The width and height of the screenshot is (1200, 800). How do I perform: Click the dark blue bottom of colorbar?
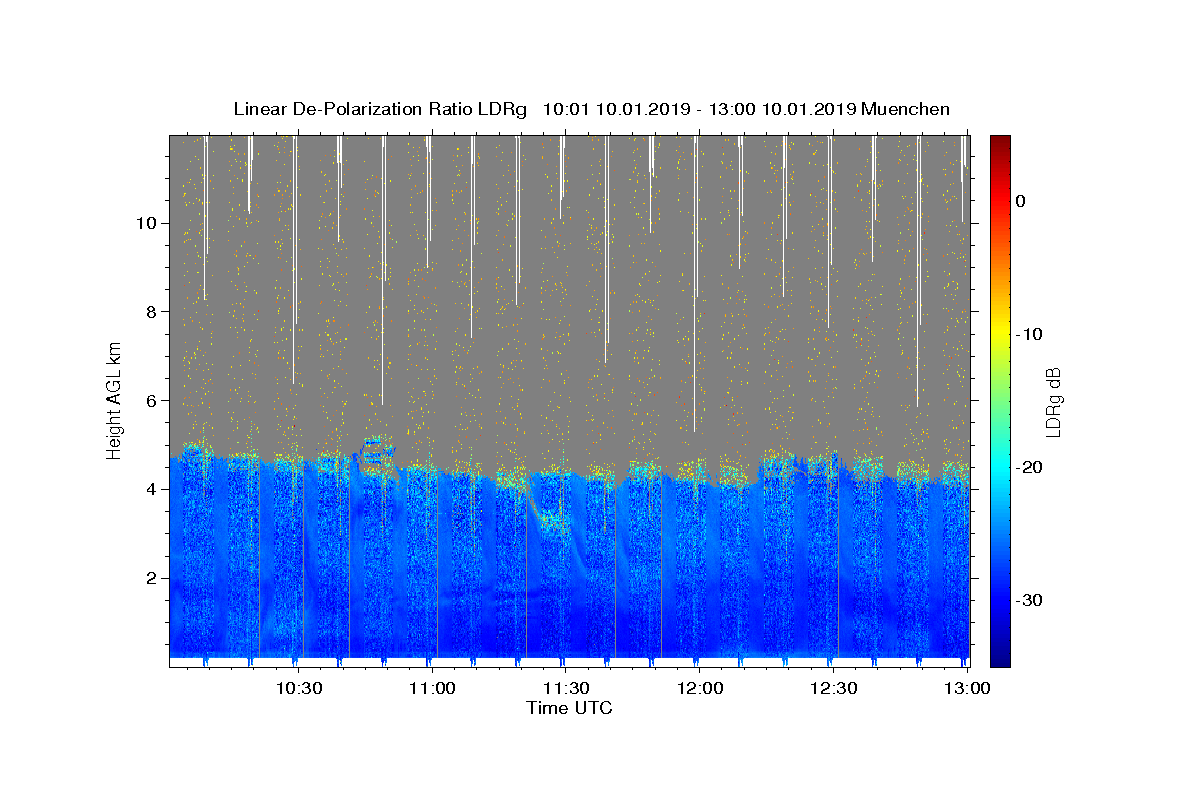point(1000,659)
